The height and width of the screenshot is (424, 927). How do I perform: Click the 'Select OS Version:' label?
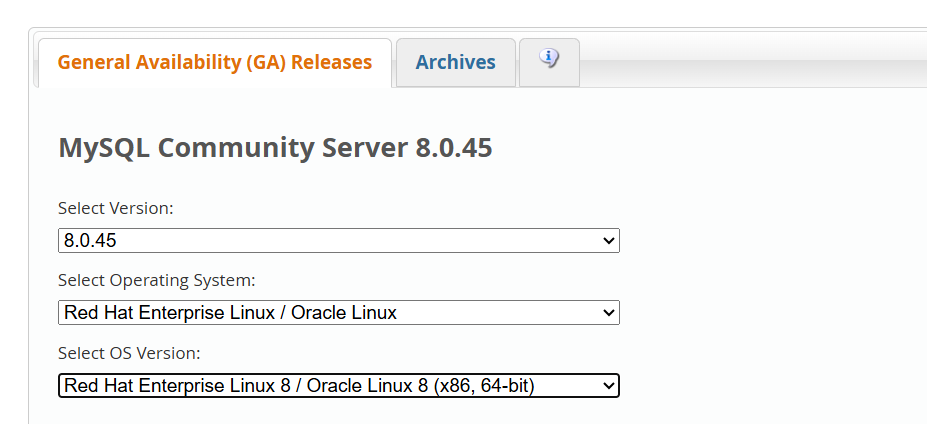tap(129, 354)
